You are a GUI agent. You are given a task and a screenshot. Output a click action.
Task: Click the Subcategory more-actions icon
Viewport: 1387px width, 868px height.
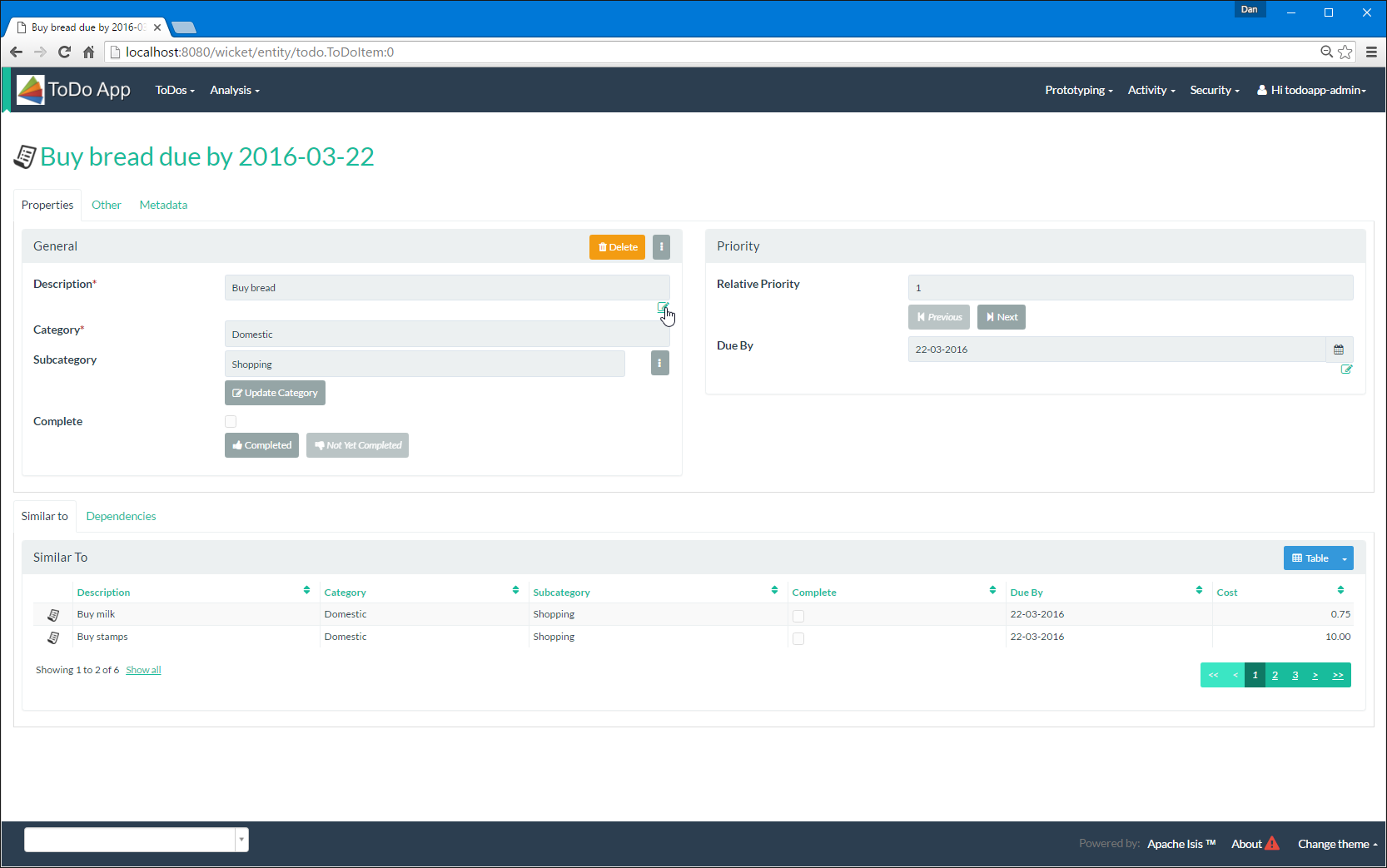pos(659,364)
